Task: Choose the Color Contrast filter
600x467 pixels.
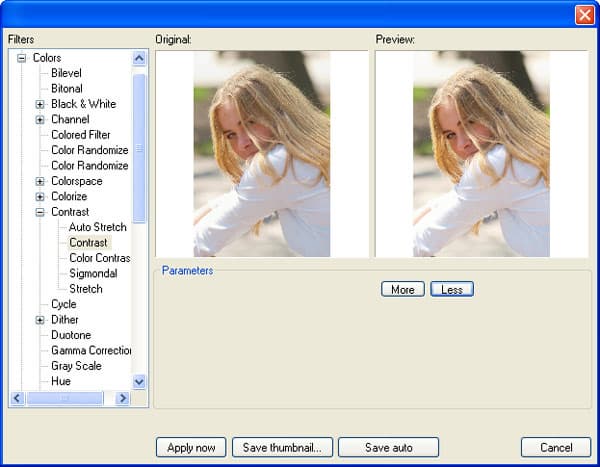Action: point(99,258)
